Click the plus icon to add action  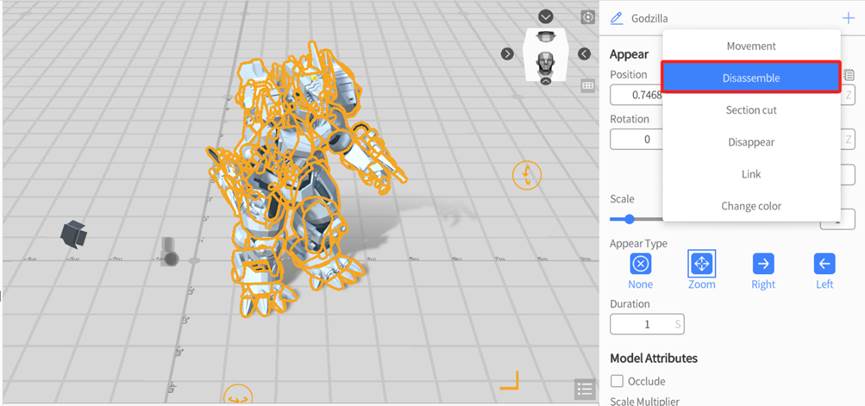pos(848,18)
